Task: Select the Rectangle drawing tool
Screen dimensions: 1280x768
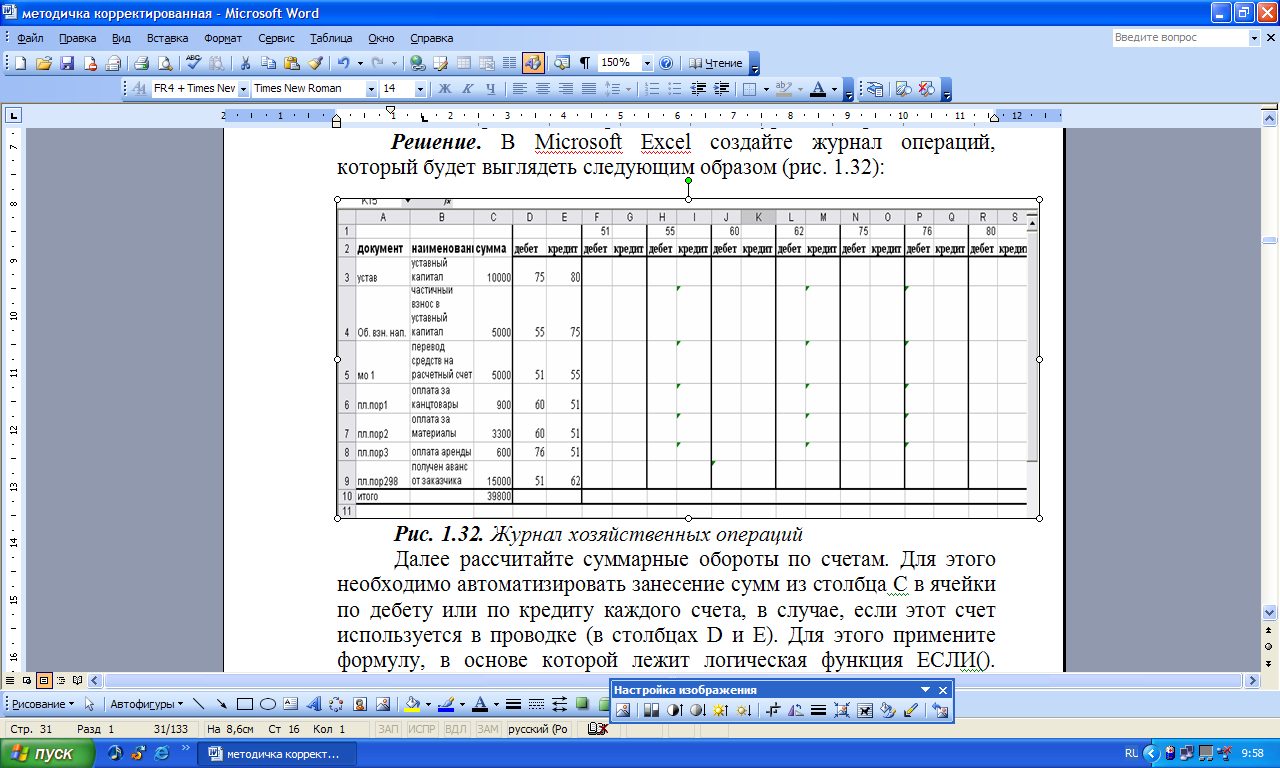Action: tap(244, 704)
